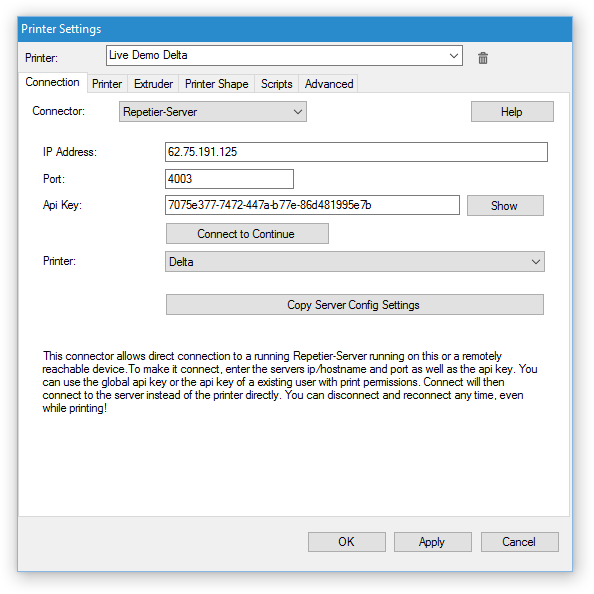
Task: Click the 'Api Key:' label
Action: [x=62, y=205]
